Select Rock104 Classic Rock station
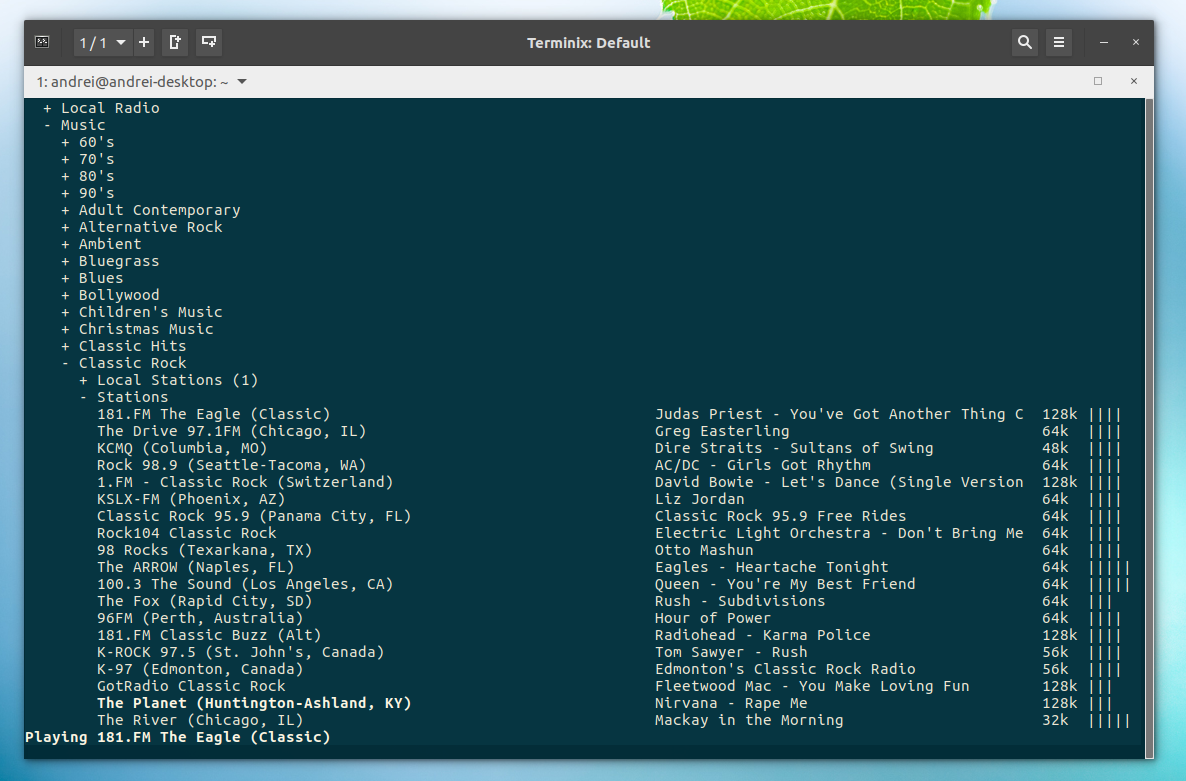This screenshot has height=781, width=1186. [186, 533]
